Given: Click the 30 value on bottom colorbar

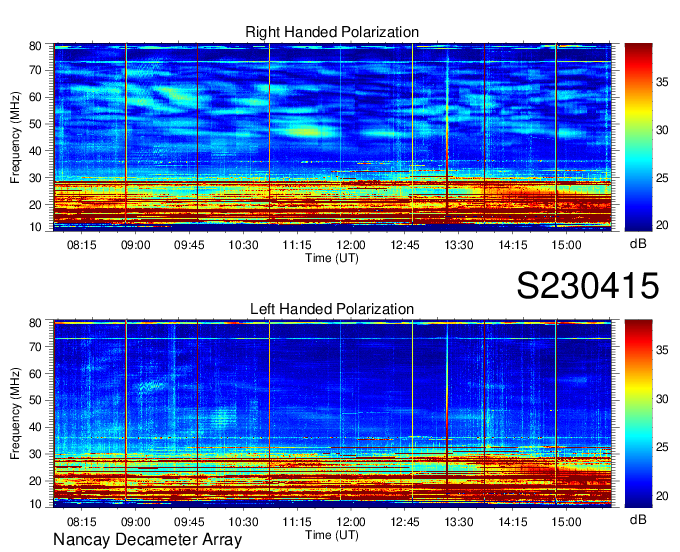Looking at the screenshot, I should coord(662,399).
